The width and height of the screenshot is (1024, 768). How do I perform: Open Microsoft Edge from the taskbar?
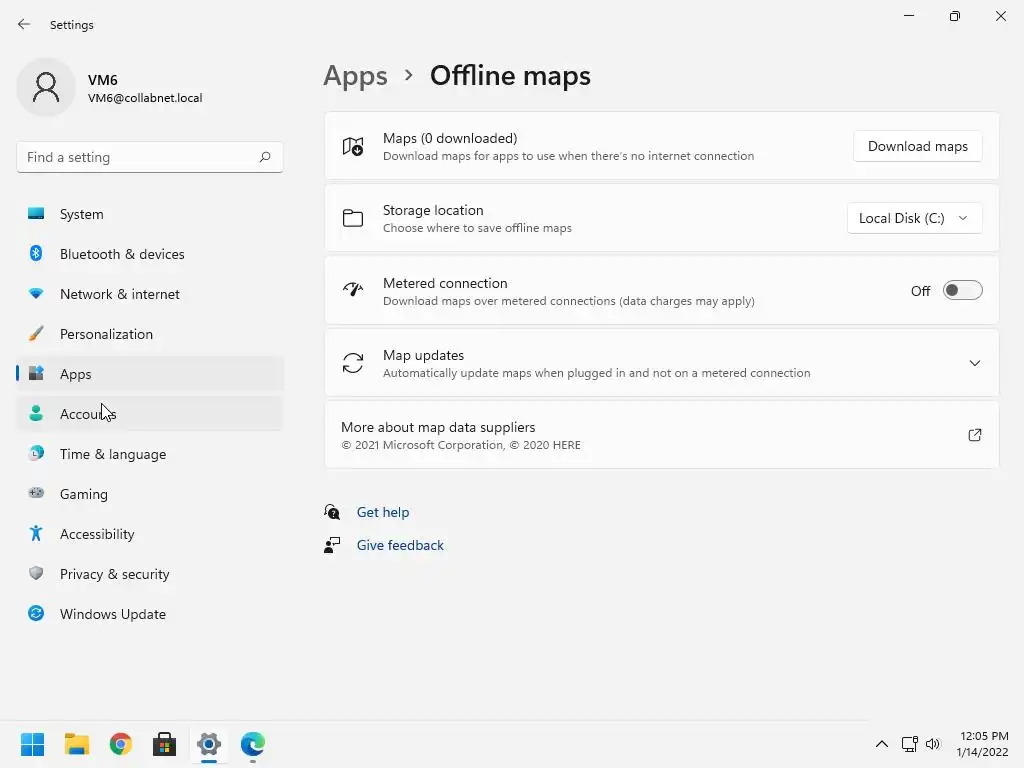click(x=252, y=744)
